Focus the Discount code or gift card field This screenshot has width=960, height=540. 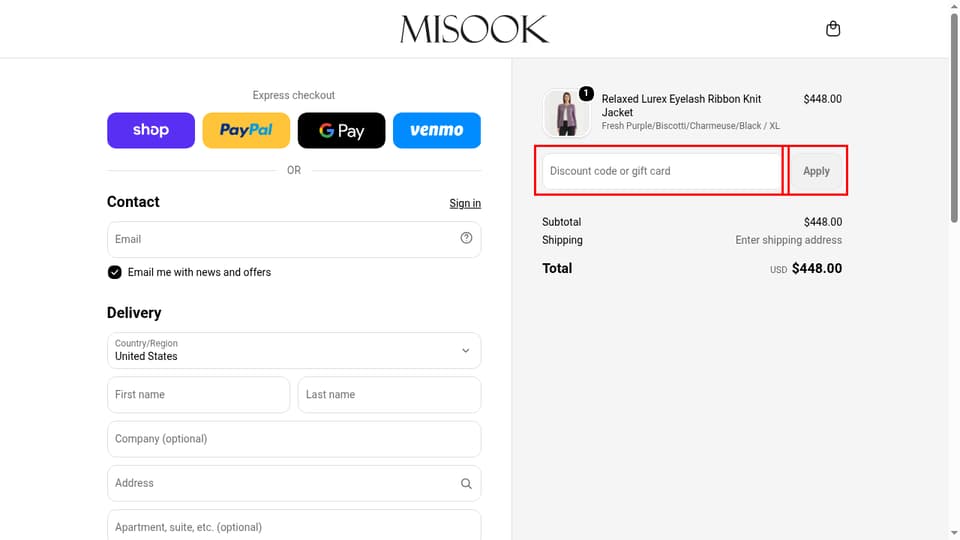pos(661,171)
